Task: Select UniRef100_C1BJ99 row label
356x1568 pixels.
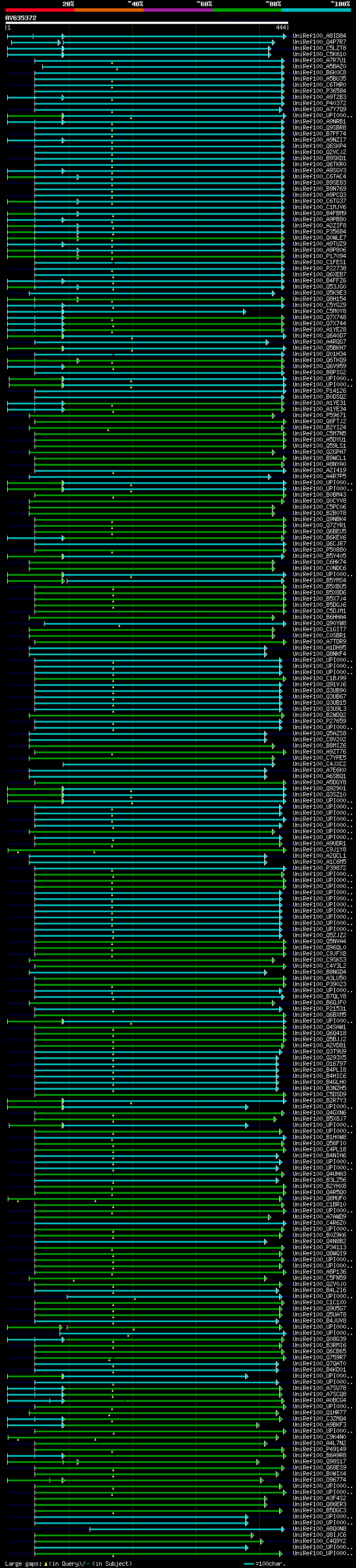Action: pos(319,679)
